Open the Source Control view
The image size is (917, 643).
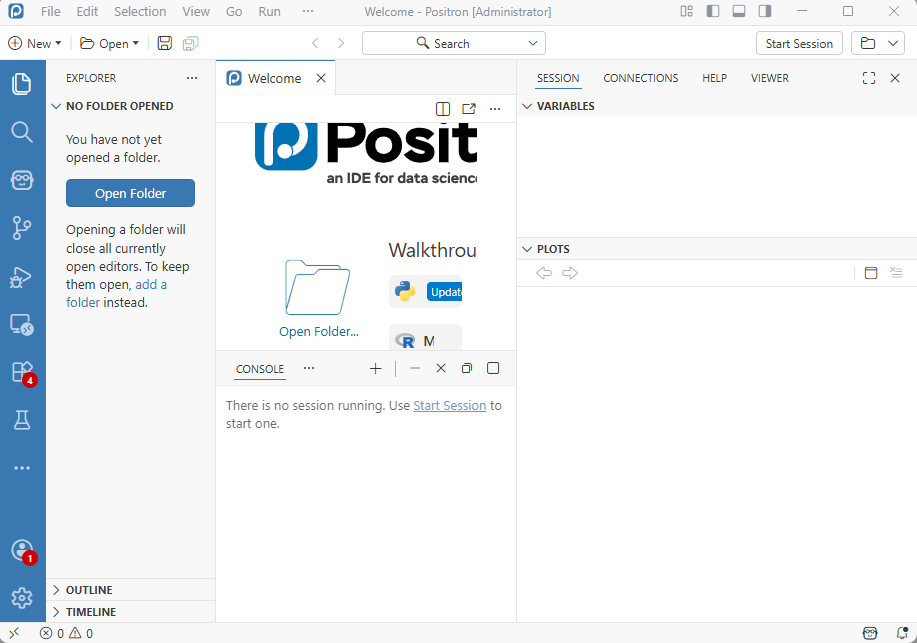(x=22, y=228)
